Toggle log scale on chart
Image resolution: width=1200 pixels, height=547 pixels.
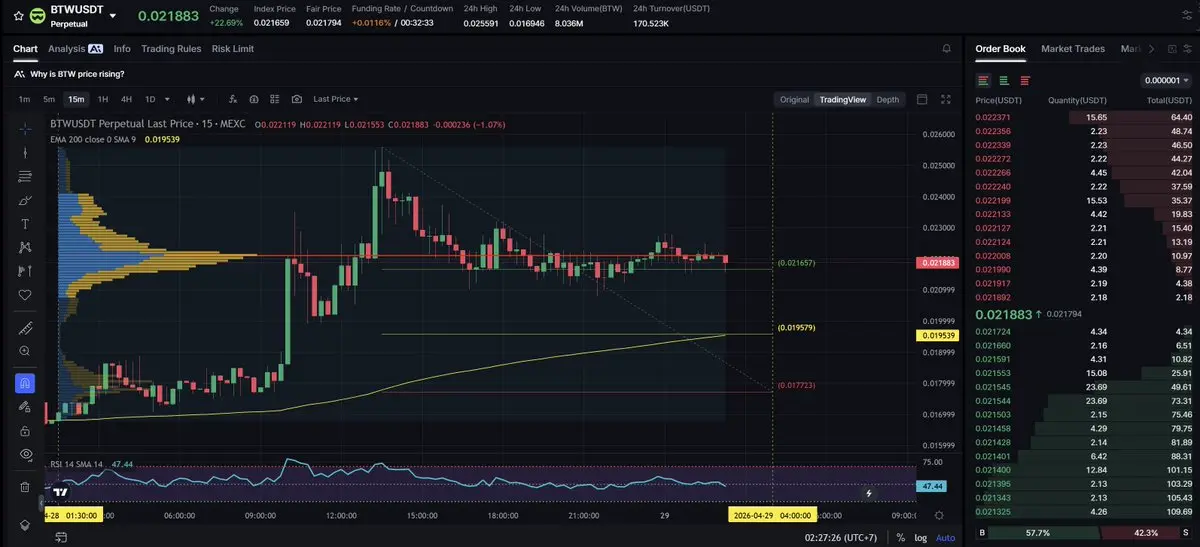(920, 538)
